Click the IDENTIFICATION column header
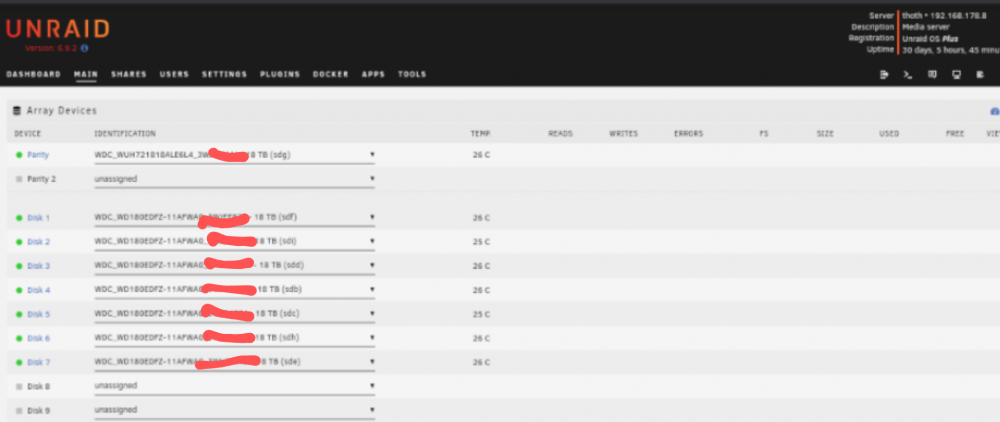 point(125,134)
